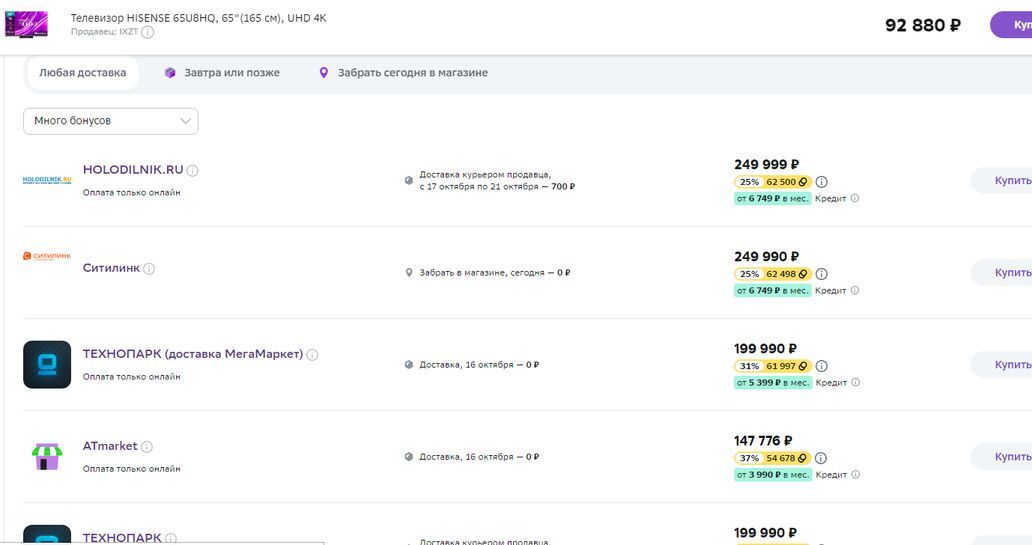Open the Много бонусов sorting dropdown
This screenshot has height=545, width=1032.
pyautogui.click(x=111, y=121)
